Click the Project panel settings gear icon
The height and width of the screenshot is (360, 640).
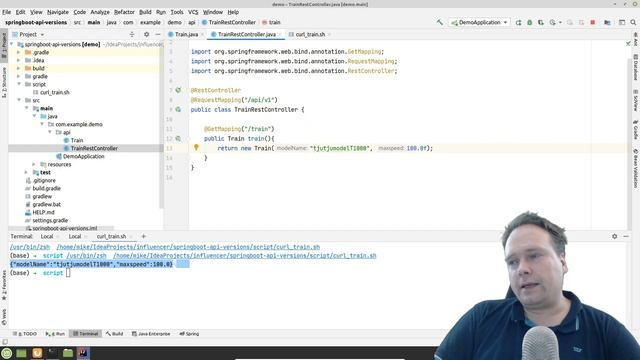coord(147,34)
